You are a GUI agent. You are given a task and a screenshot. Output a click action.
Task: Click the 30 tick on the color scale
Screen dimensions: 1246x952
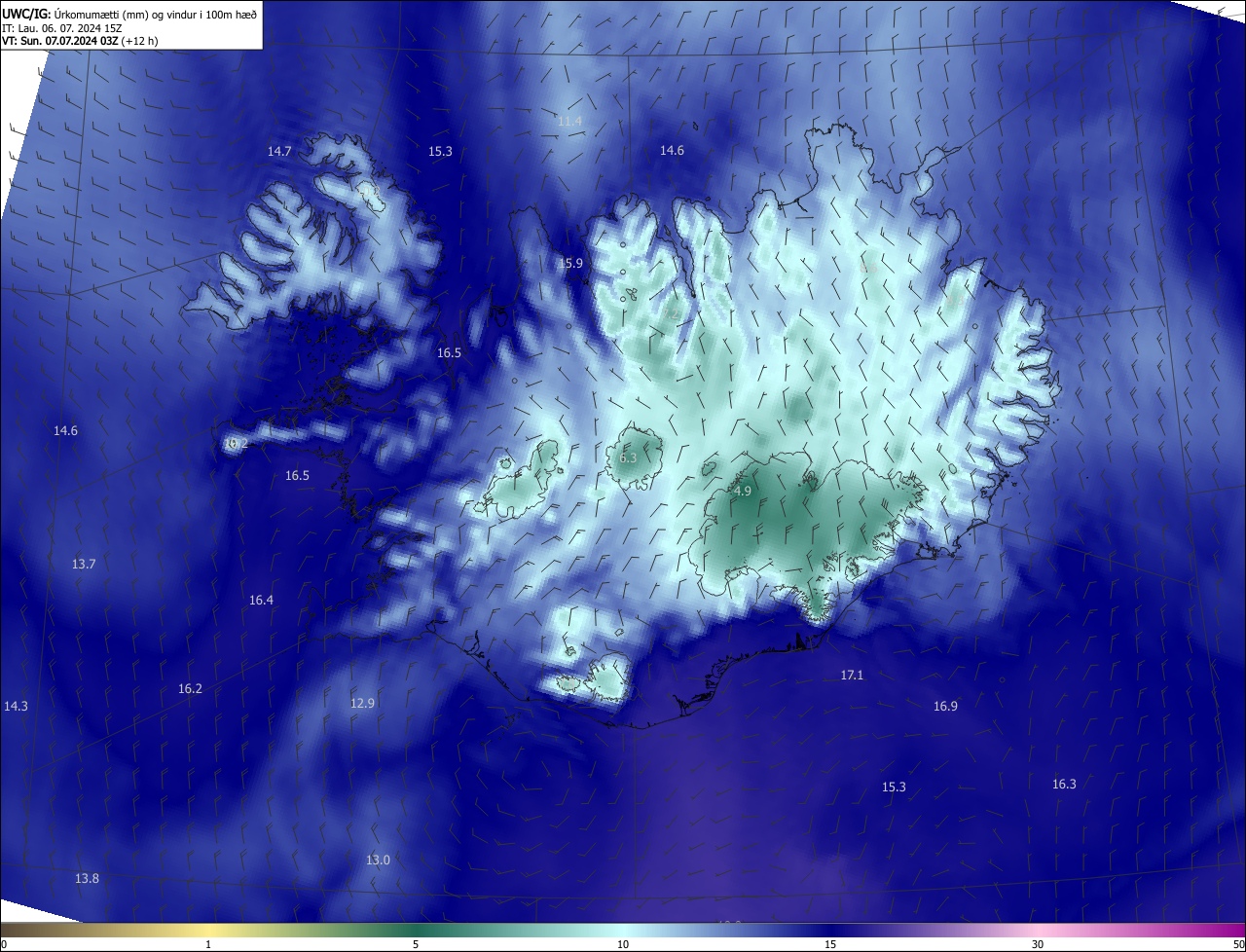coord(1038,944)
